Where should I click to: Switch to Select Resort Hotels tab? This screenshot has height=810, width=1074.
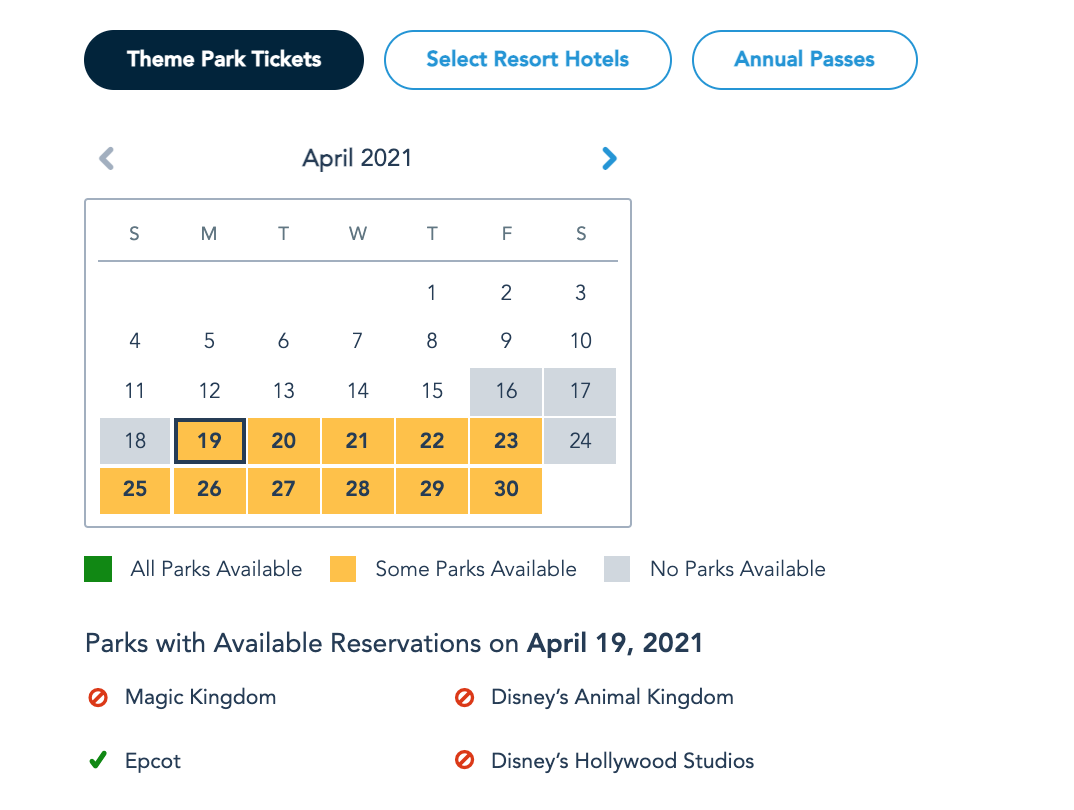point(527,59)
